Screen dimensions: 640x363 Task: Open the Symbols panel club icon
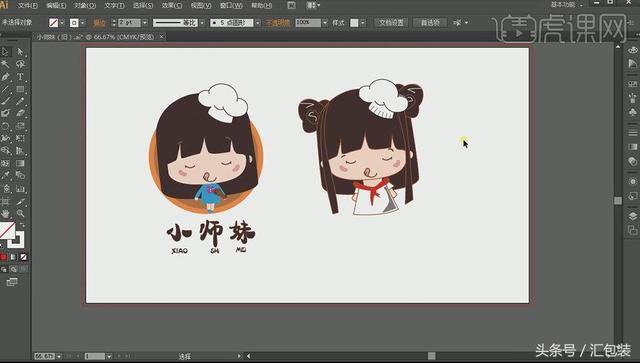(x=633, y=112)
